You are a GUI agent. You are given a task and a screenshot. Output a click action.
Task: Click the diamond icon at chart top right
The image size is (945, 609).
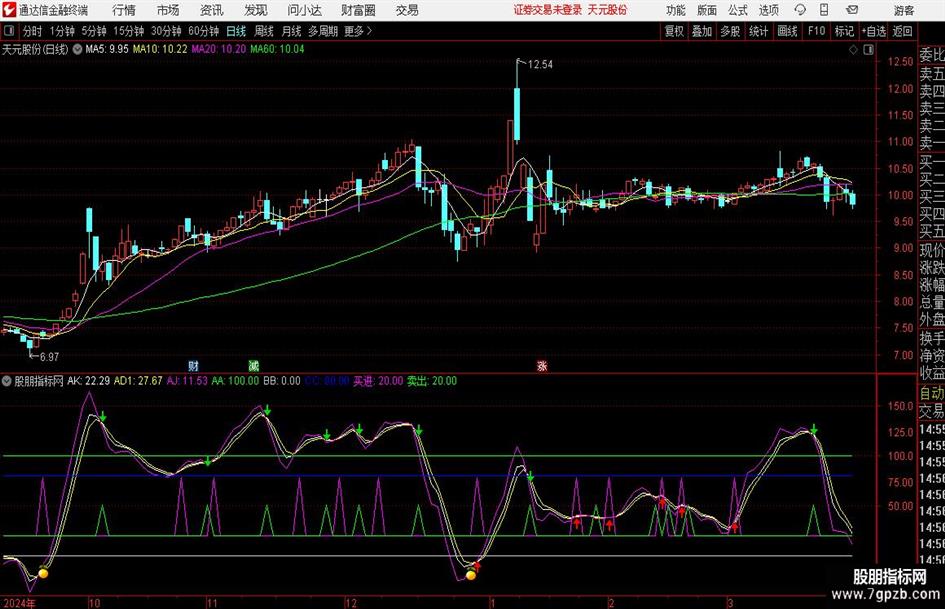click(x=853, y=50)
